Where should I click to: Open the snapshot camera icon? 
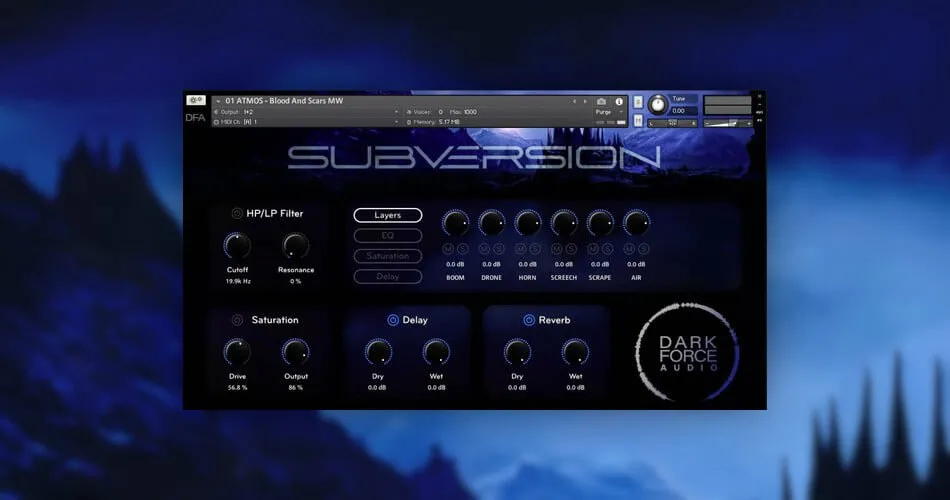click(601, 102)
